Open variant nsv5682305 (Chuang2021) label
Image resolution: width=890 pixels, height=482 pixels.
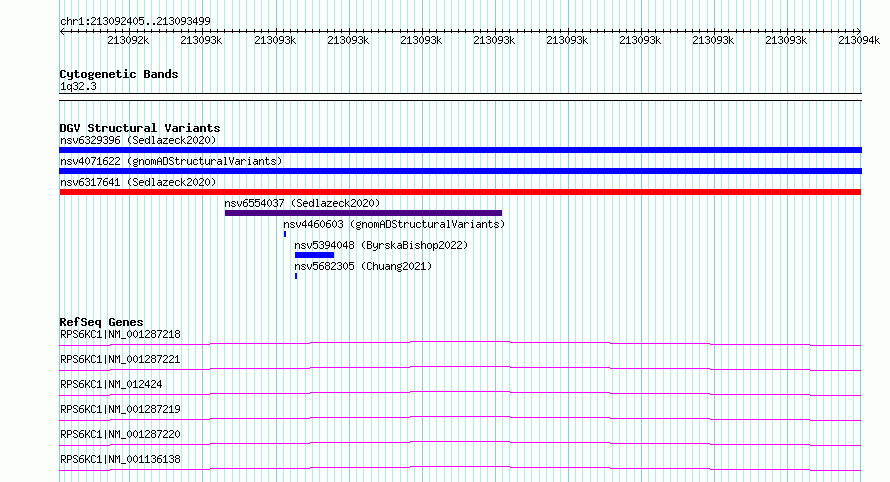(363, 266)
